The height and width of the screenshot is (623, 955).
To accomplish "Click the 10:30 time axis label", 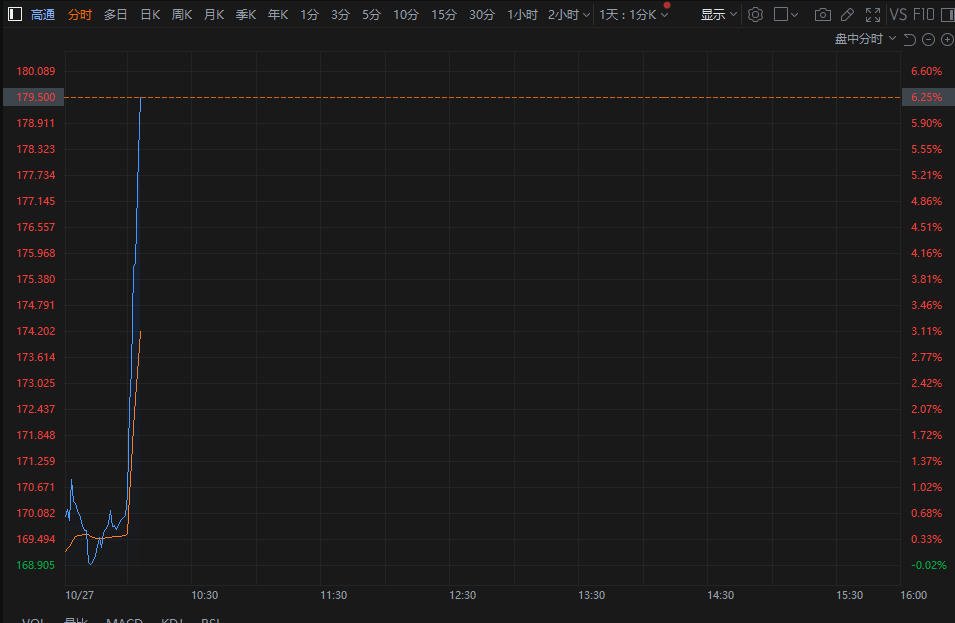I will point(205,595).
